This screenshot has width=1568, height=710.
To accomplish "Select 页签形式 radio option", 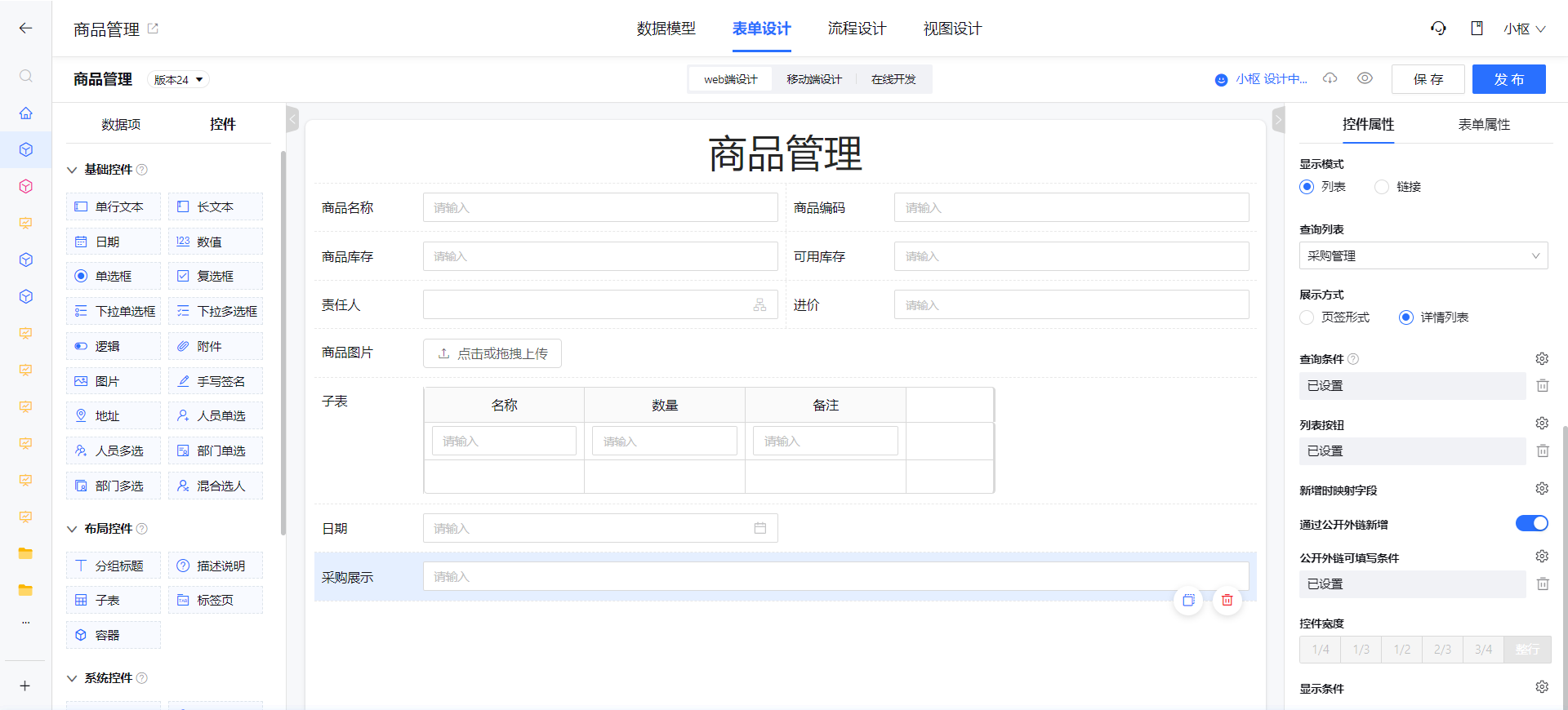I will pyautogui.click(x=1307, y=317).
